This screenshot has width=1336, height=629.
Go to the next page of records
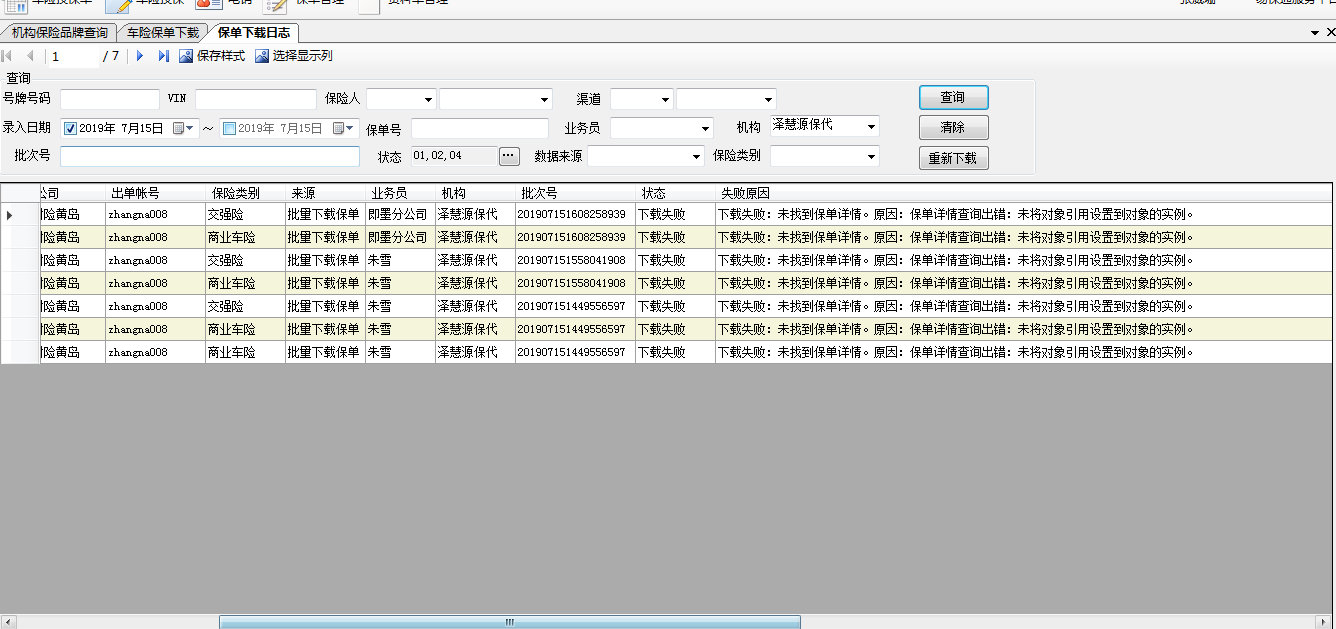140,56
